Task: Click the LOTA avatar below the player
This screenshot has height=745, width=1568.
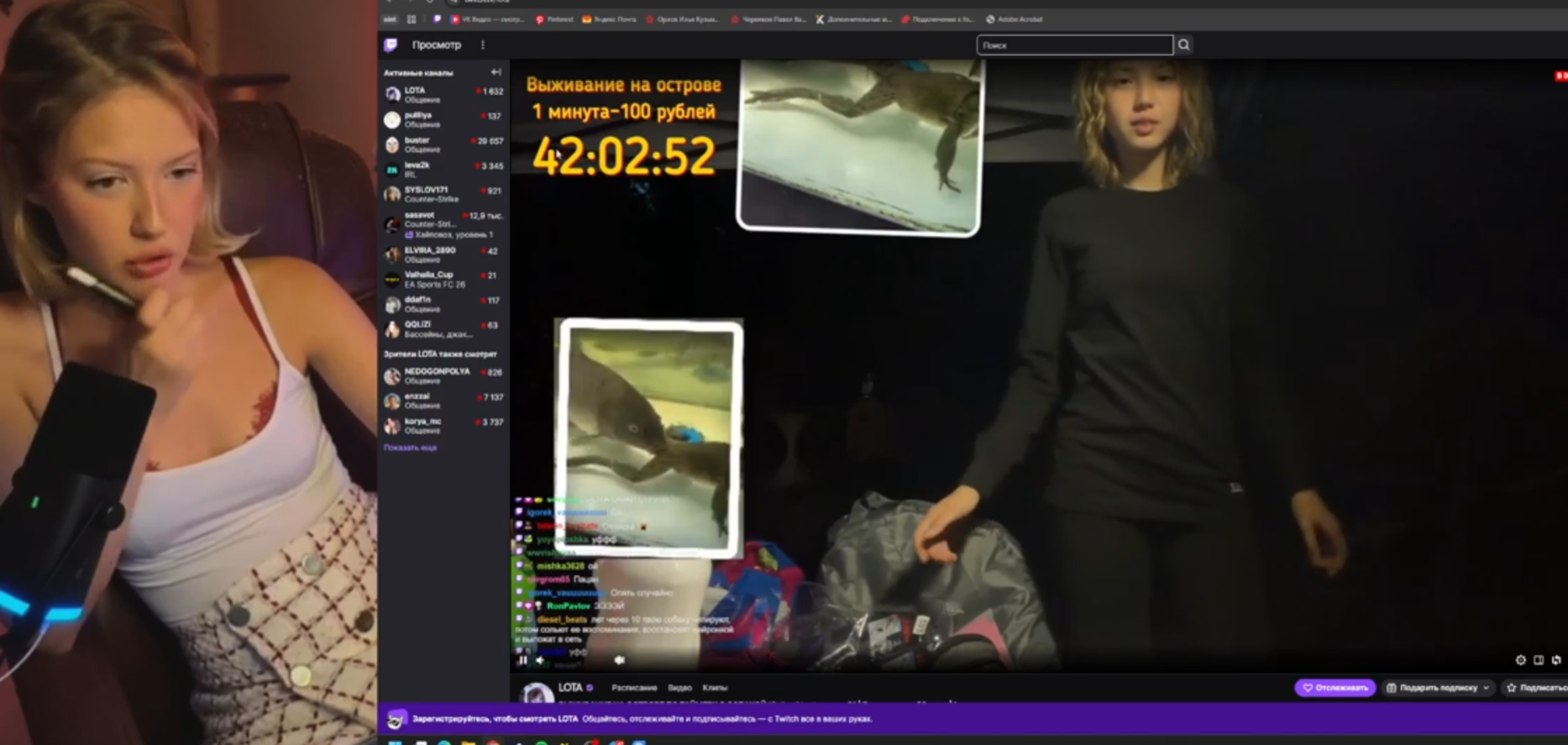Action: 537,692
